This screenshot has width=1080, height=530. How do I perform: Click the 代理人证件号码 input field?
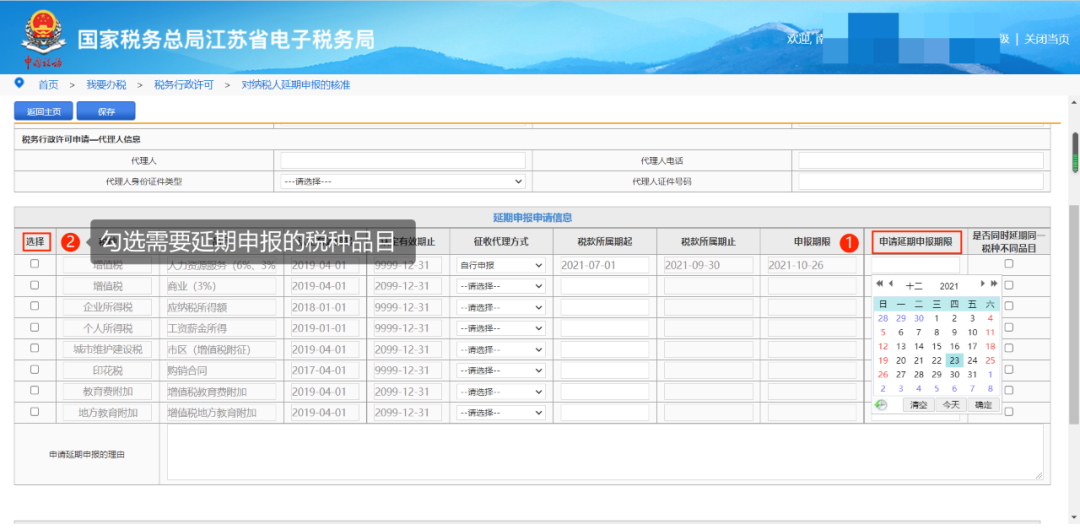[921, 181]
